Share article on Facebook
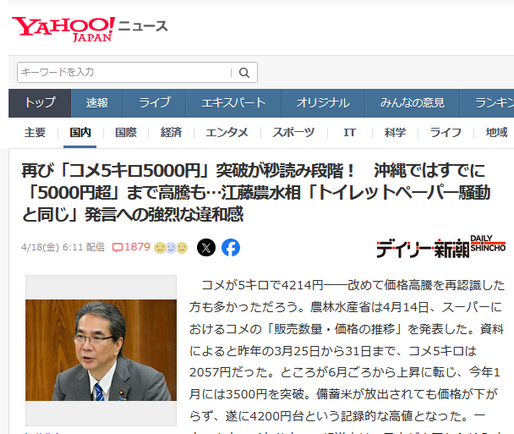The image size is (514, 434). (231, 248)
